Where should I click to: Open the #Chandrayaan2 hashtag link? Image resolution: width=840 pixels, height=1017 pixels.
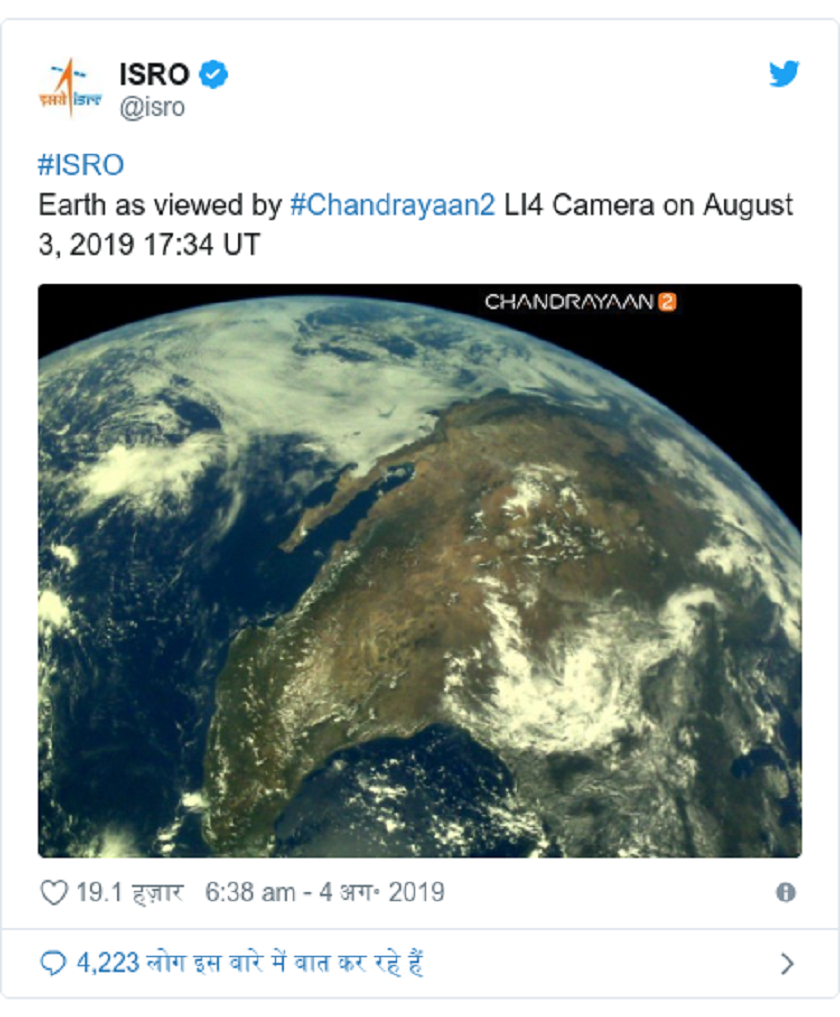[x=392, y=205]
